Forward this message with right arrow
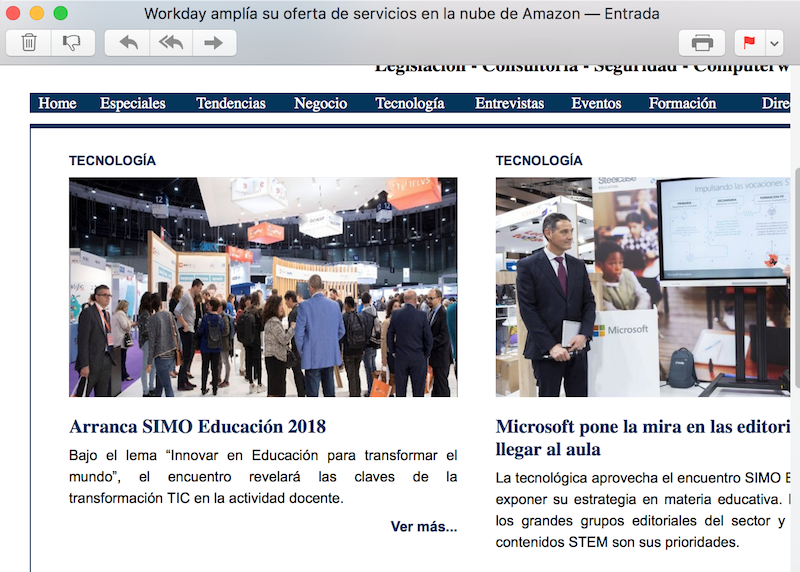The width and height of the screenshot is (800, 572). 214,42
